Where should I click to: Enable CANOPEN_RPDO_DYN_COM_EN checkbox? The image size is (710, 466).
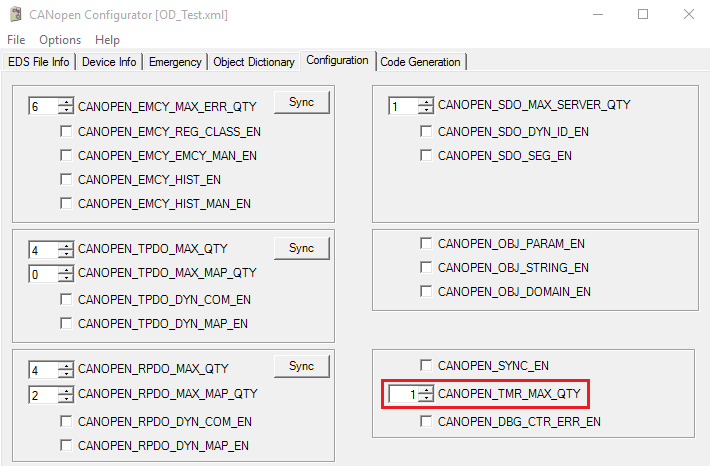(66, 422)
